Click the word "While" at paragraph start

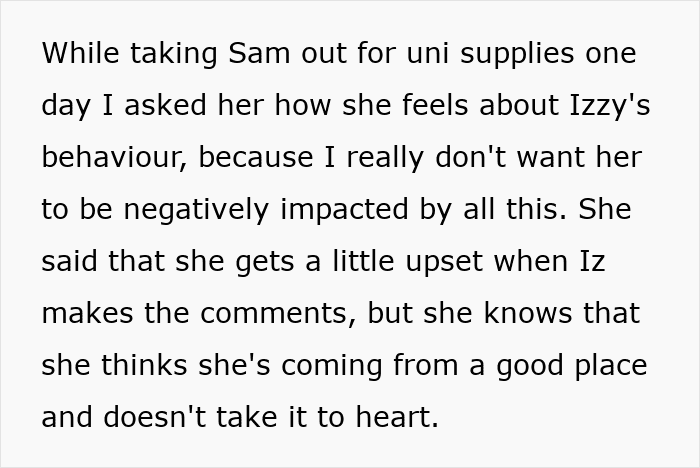tap(76, 53)
